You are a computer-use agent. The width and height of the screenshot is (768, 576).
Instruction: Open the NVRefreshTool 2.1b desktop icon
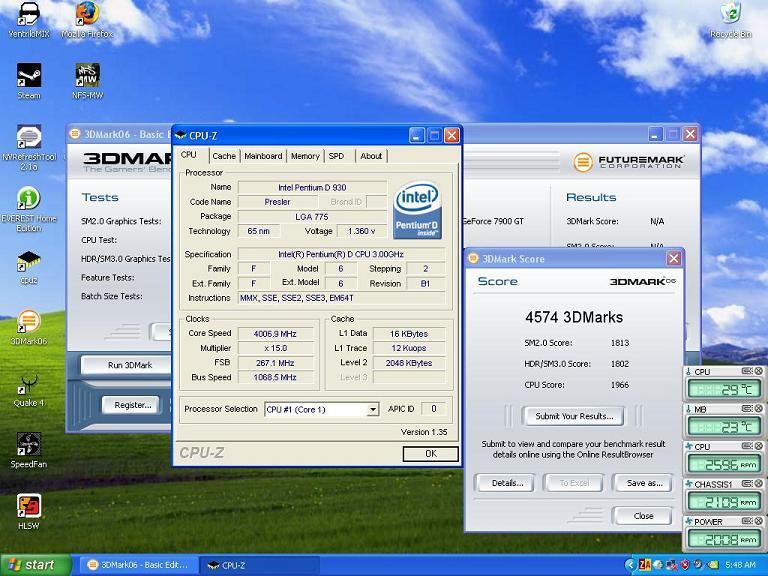point(29,148)
